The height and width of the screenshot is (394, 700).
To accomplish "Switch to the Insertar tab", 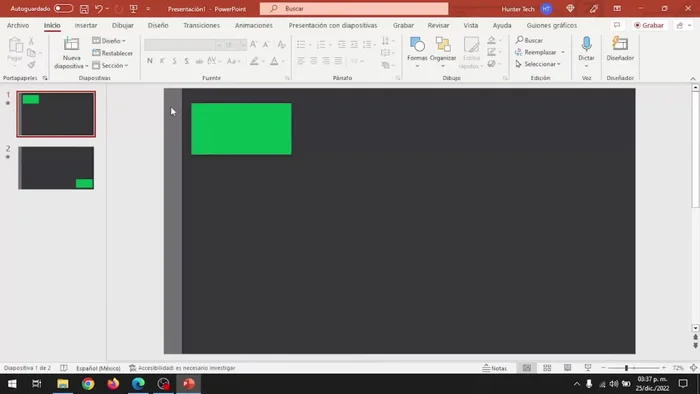I will pos(86,25).
